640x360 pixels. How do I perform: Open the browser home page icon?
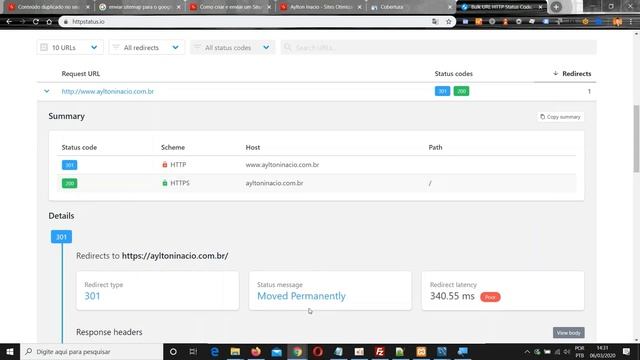coord(49,22)
